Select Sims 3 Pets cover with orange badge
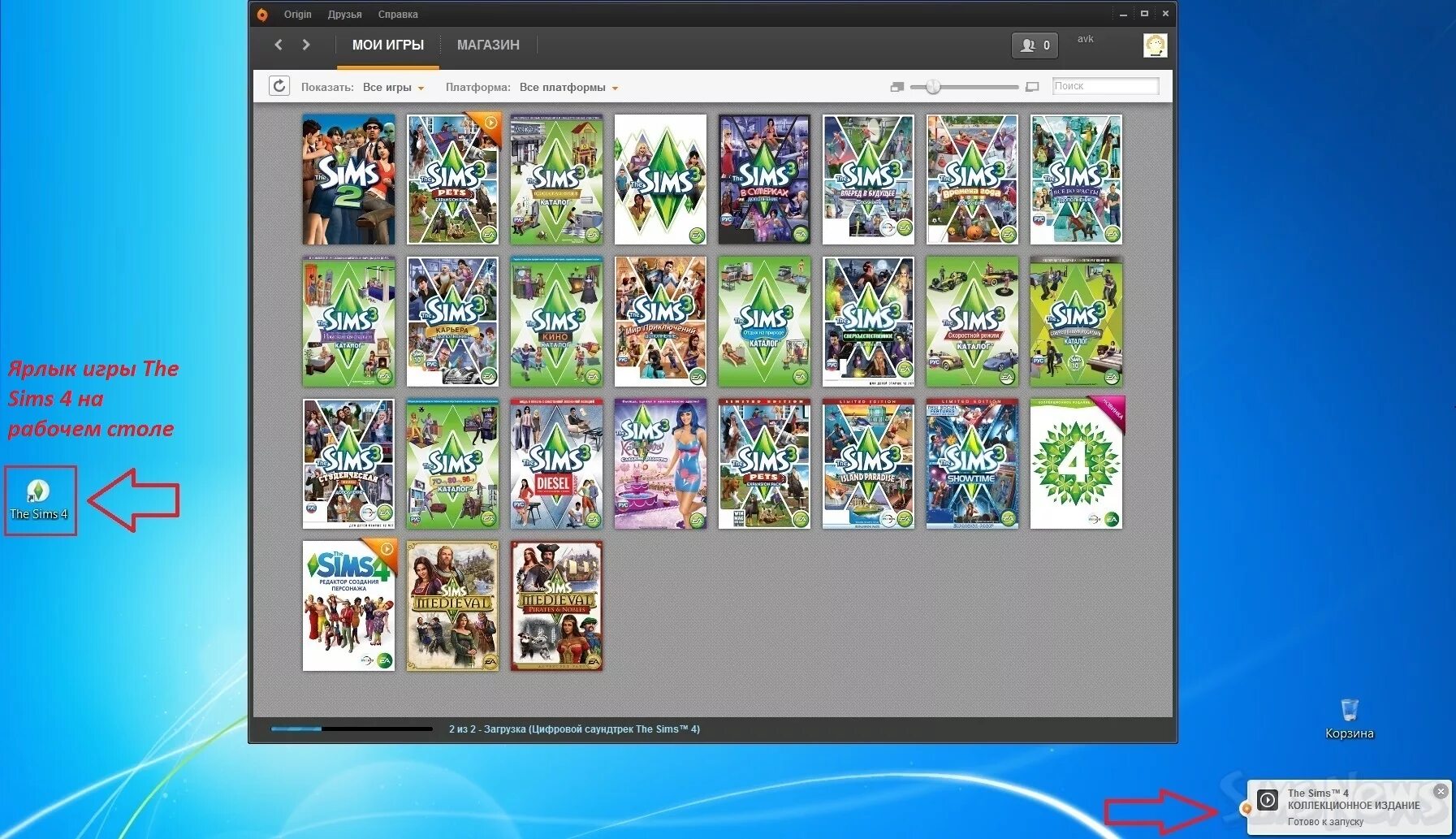The width and height of the screenshot is (1456, 839). [x=452, y=179]
